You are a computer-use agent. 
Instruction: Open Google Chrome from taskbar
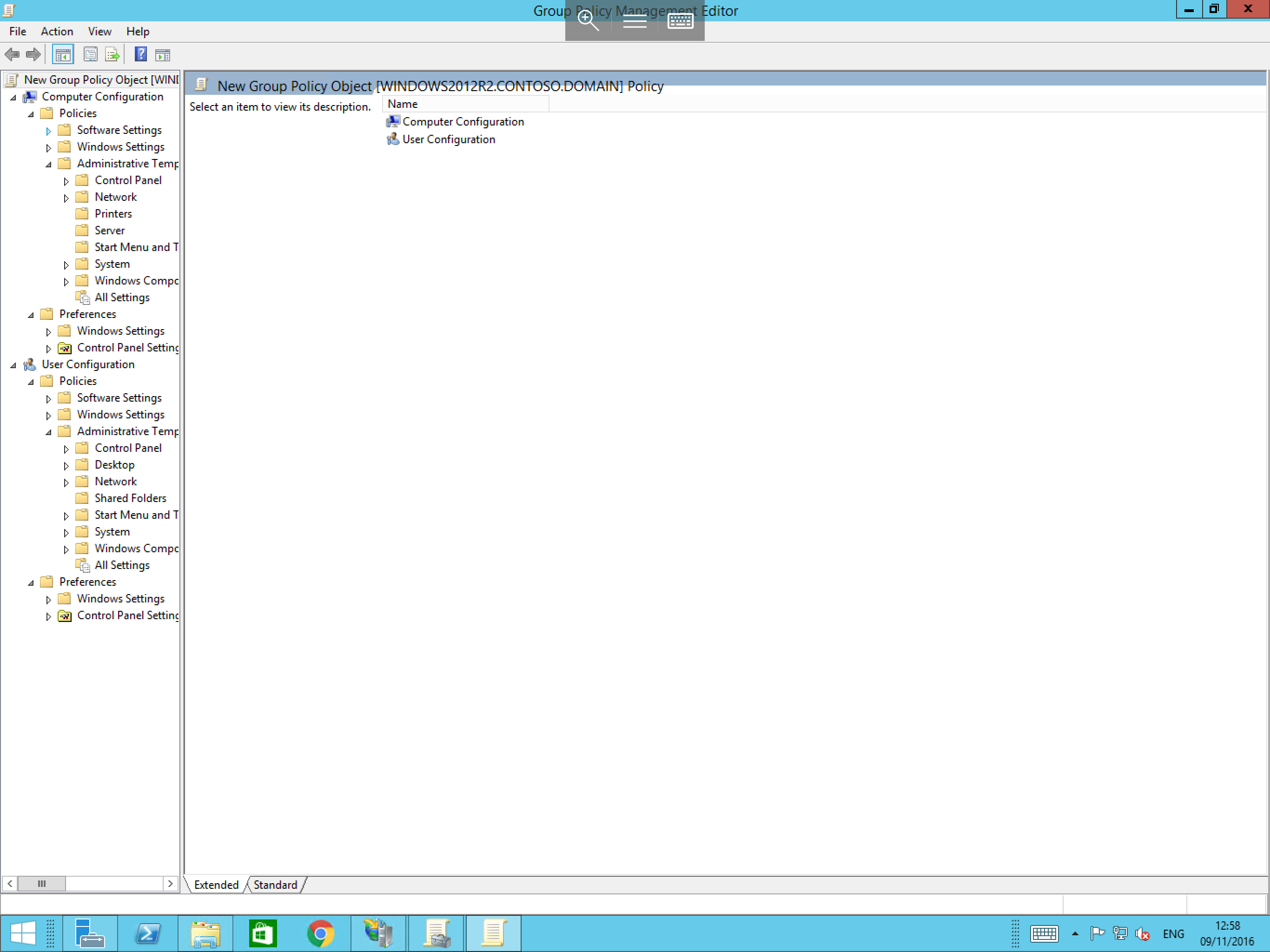320,933
